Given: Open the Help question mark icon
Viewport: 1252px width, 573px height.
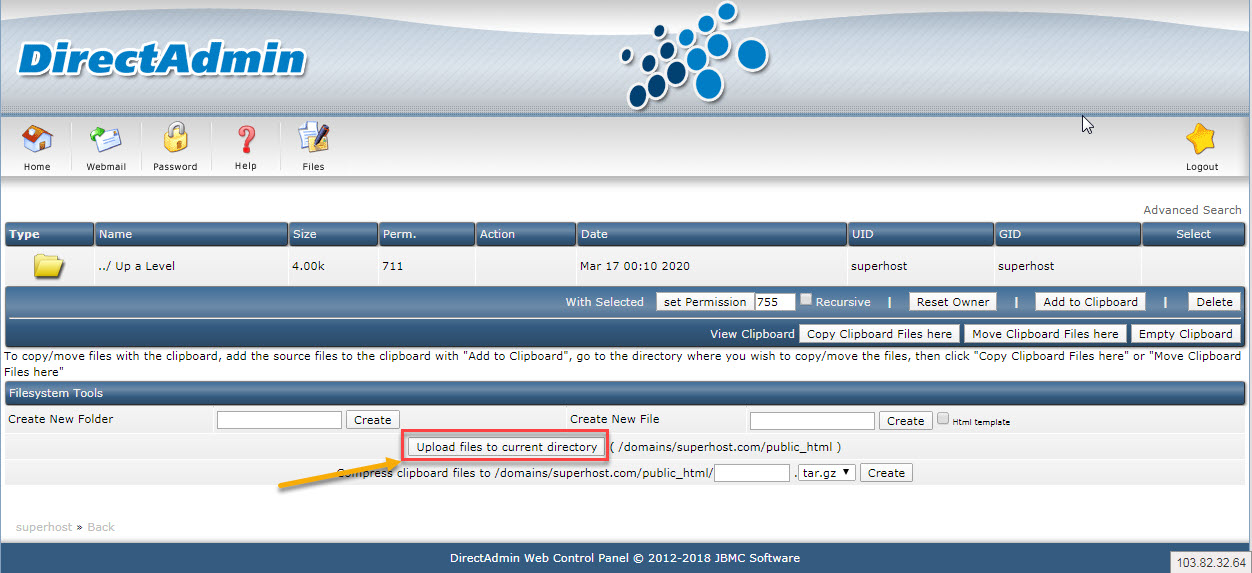Looking at the screenshot, I should click(x=246, y=140).
